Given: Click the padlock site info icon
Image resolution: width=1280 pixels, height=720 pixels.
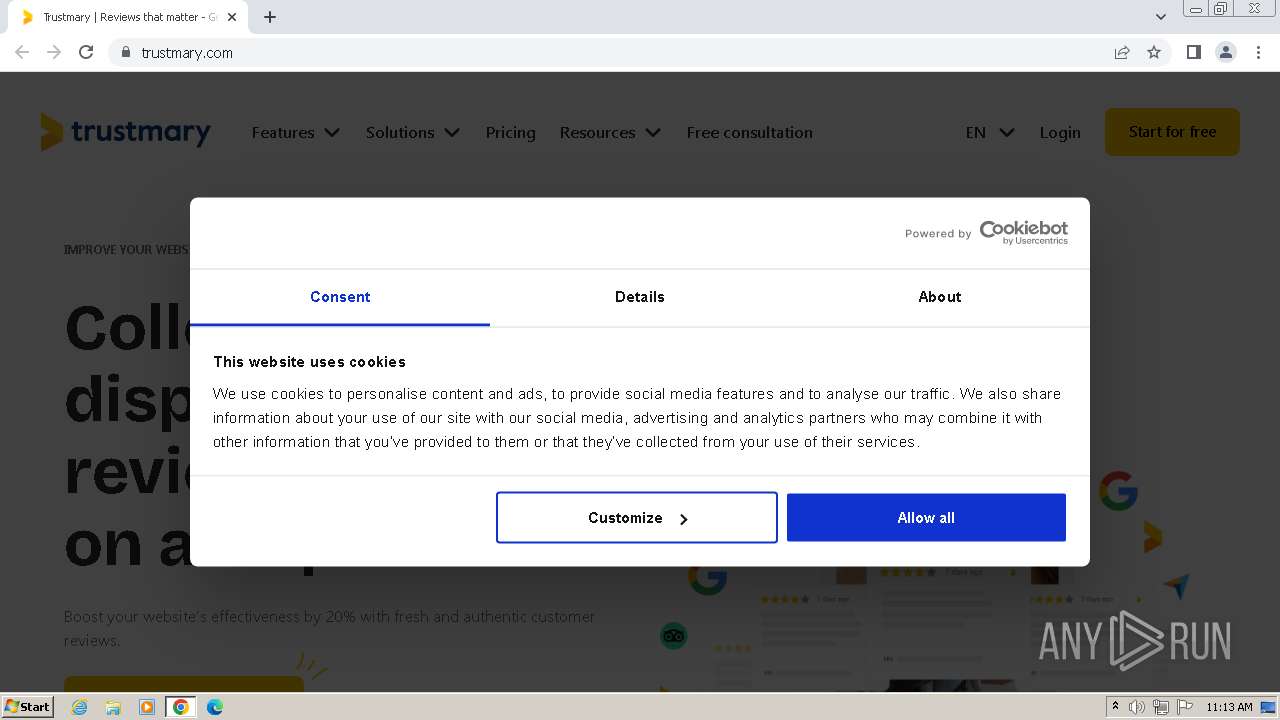Looking at the screenshot, I should coord(126,52).
